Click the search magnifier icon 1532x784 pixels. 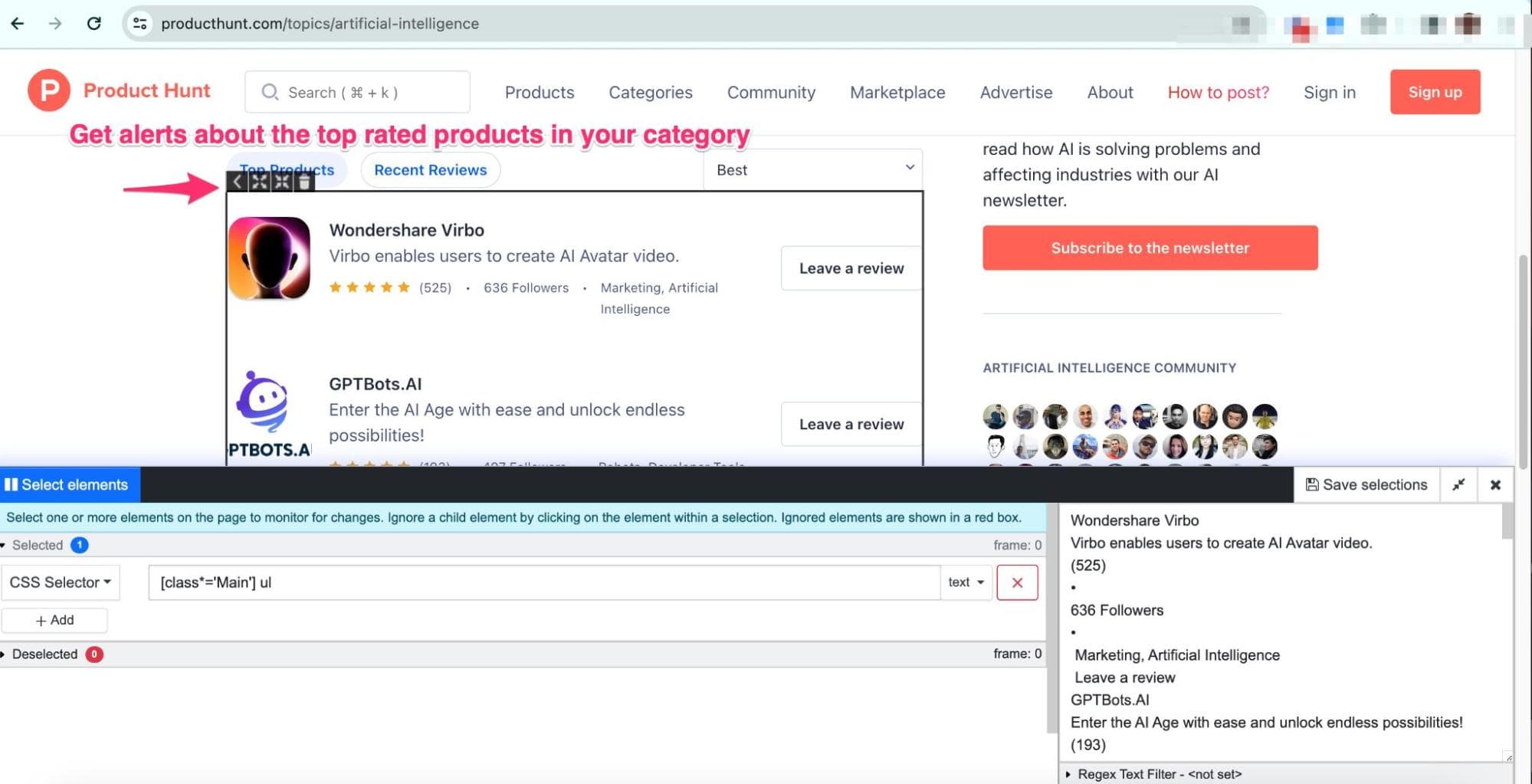tap(270, 92)
